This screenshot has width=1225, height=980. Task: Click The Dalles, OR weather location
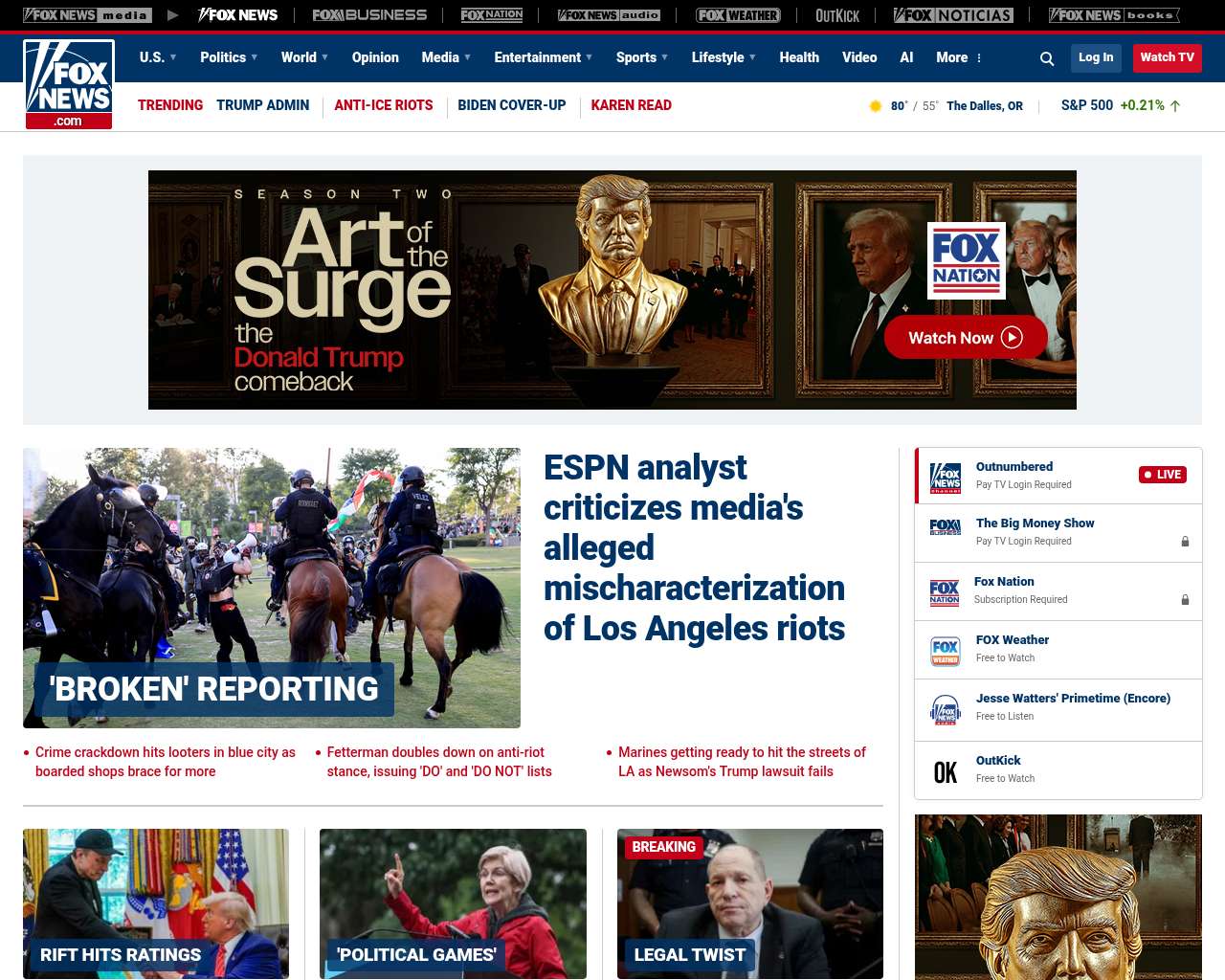(x=984, y=106)
